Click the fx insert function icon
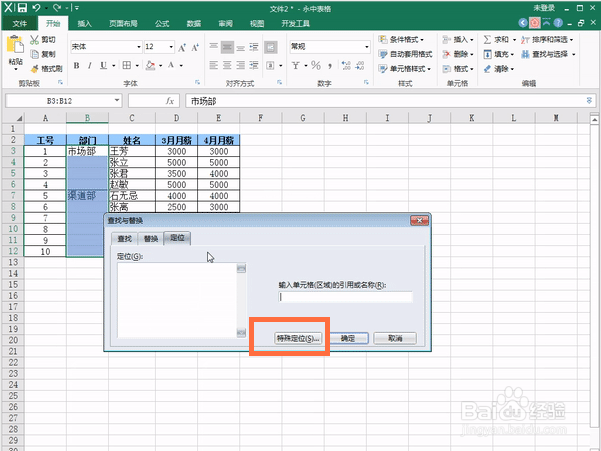This screenshot has height=451, width=601. tap(170, 101)
